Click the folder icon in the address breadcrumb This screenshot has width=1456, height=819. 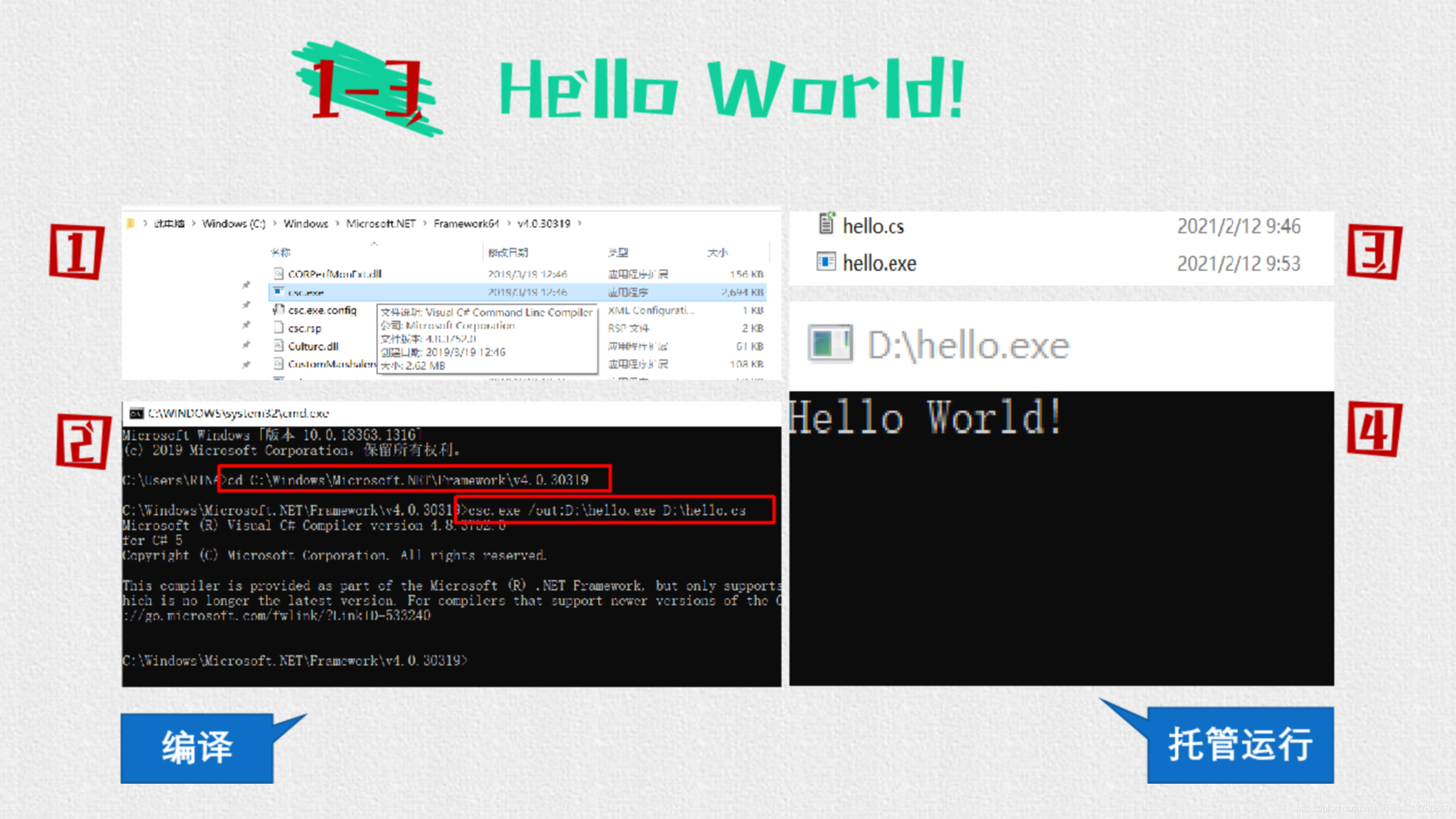click(x=131, y=224)
